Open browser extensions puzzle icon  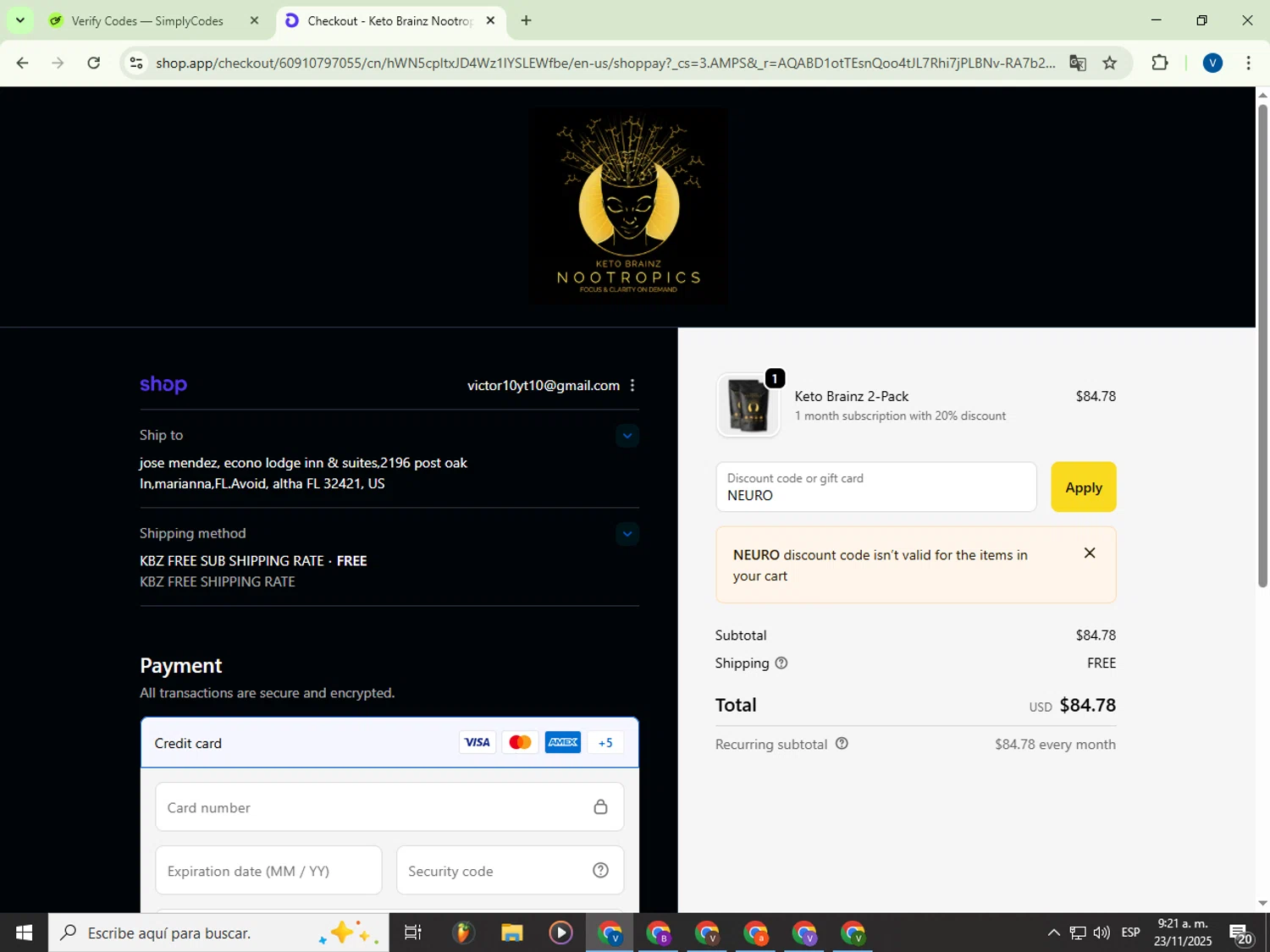pyautogui.click(x=1160, y=63)
